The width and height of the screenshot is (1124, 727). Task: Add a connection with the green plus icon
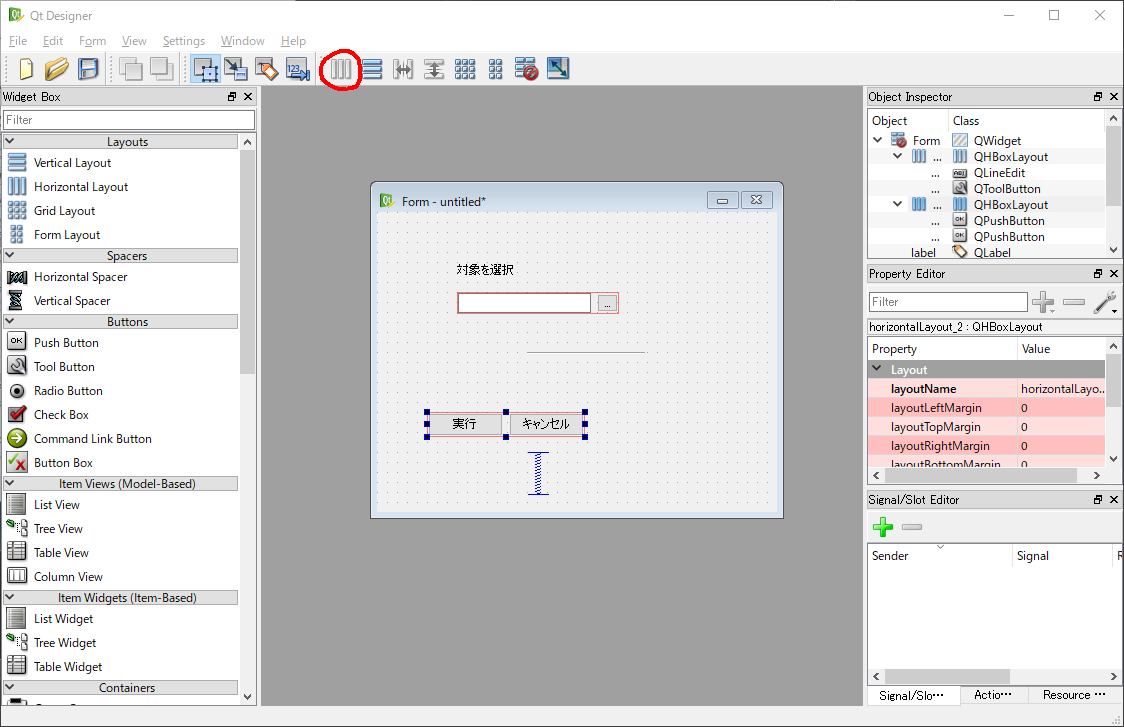(x=883, y=527)
